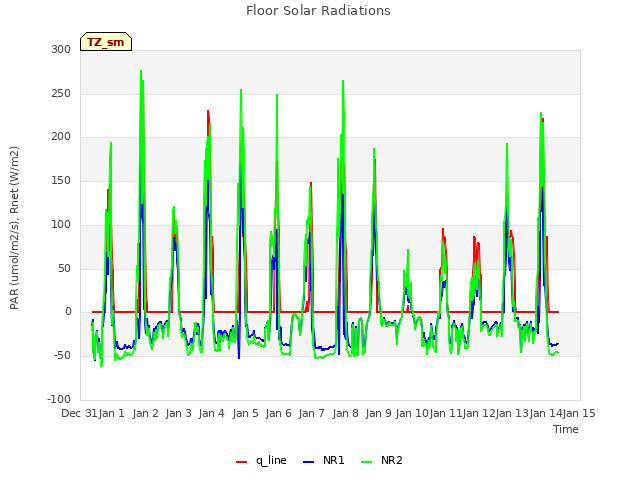The image size is (640, 480).
Task: Select the Floor Solar Radiations chart title
Action: 318,10
